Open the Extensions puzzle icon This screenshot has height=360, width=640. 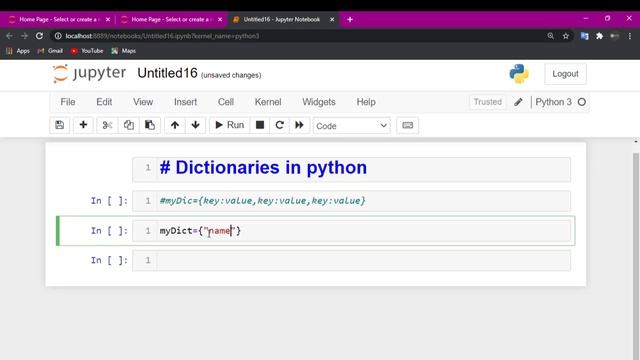click(x=600, y=36)
